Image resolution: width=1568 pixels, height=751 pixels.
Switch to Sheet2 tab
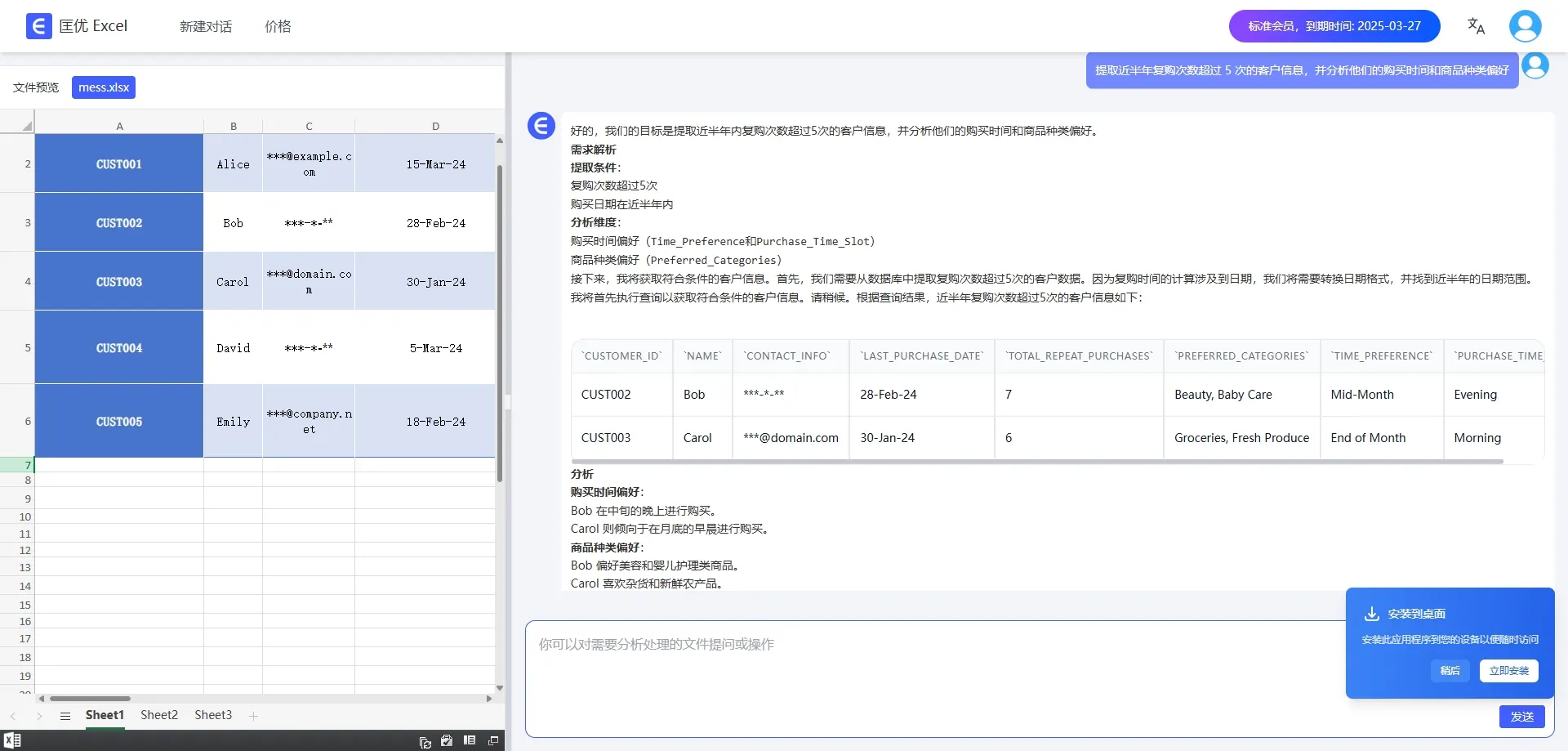[159, 715]
